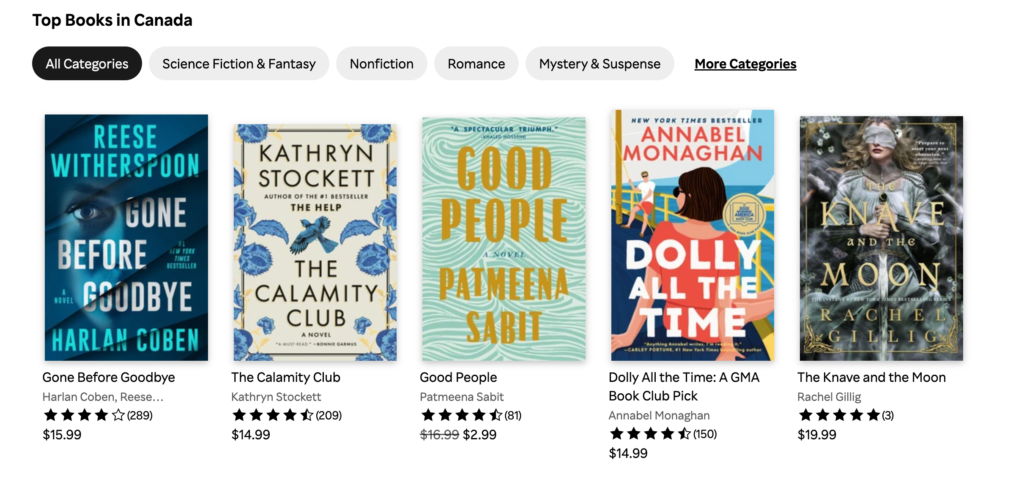1024x490 pixels.
Task: Open star ratings for Good People
Action: pyautogui.click(x=471, y=415)
